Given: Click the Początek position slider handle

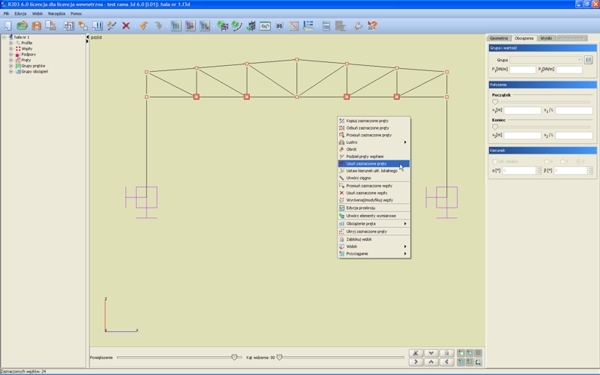Looking at the screenshot, I should pyautogui.click(x=495, y=102).
